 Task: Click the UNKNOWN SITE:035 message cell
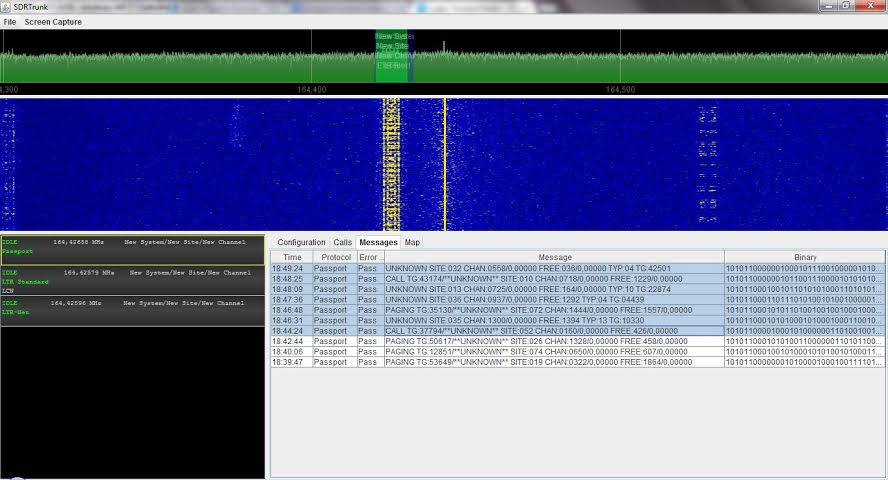(554, 320)
